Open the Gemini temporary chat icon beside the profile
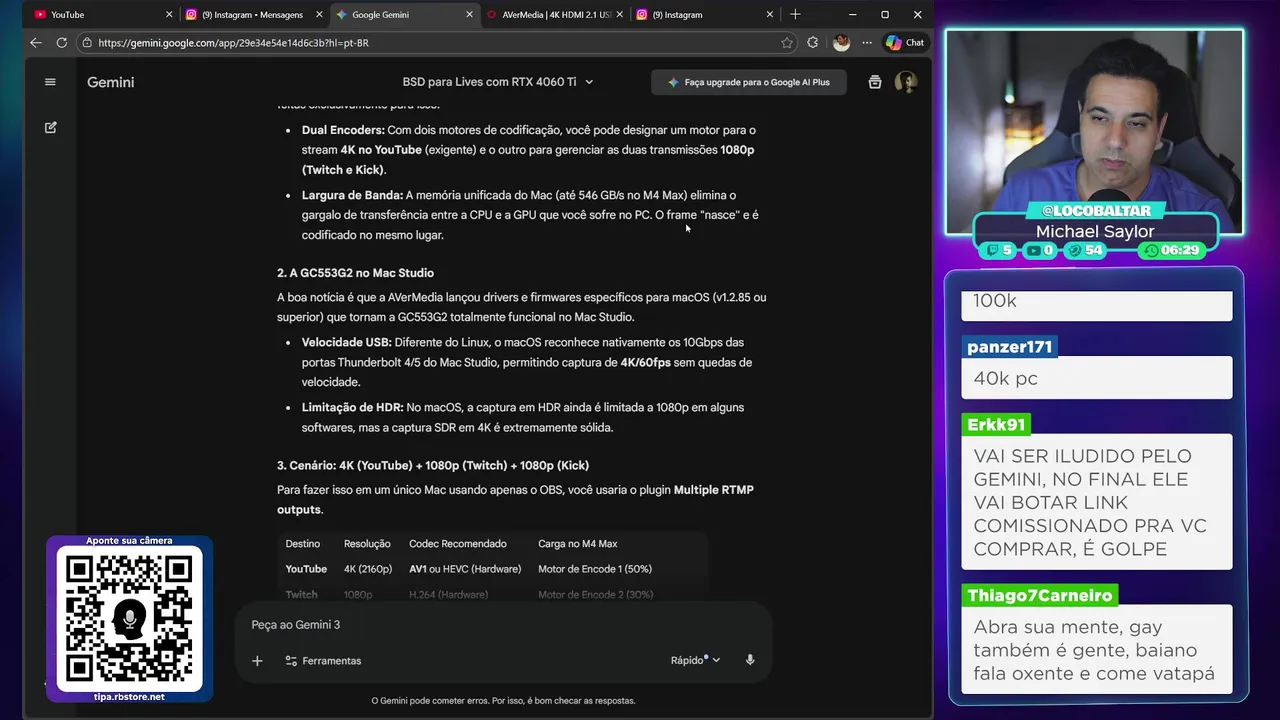This screenshot has height=720, width=1280. 875,82
